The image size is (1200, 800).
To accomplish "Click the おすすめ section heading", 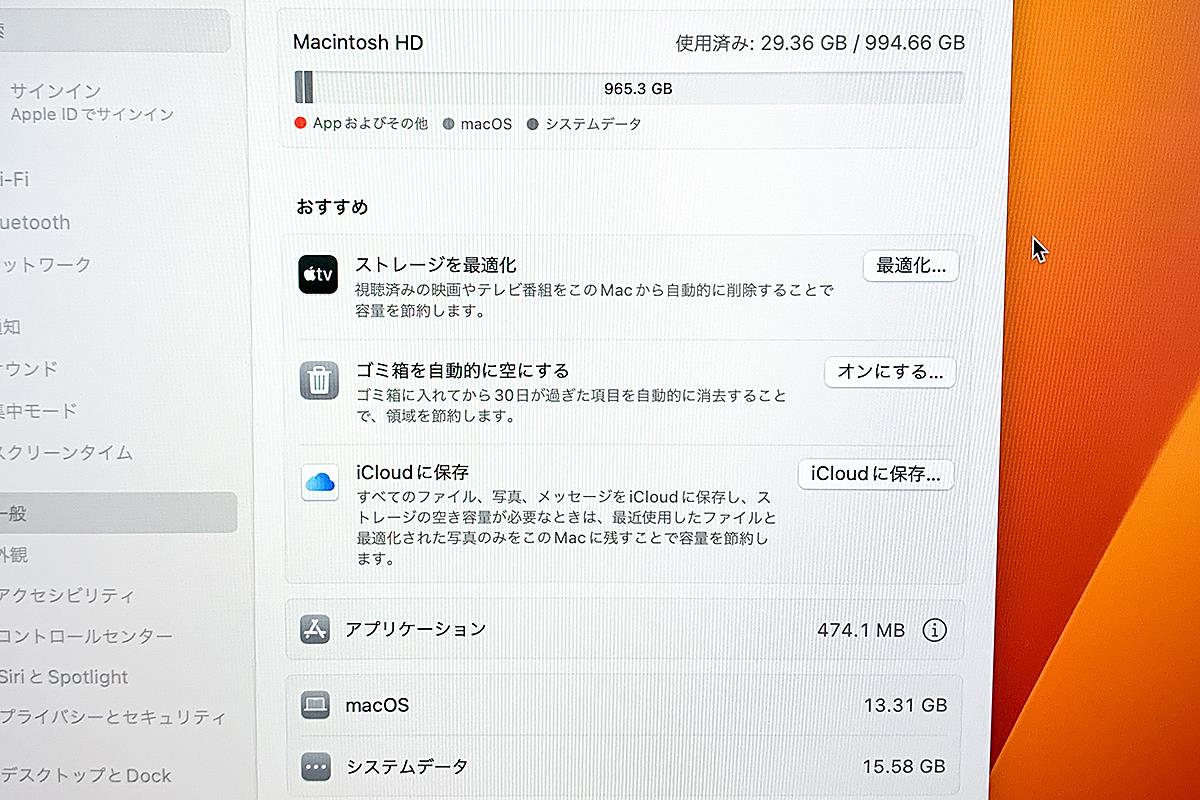I will pos(332,207).
